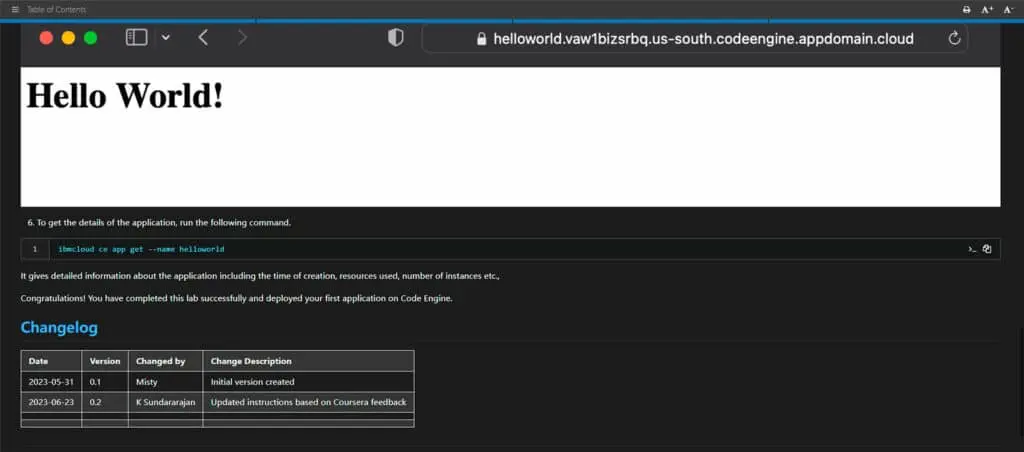Click the code line 'ibmcloud ce app get --name helloworld'

point(141,249)
